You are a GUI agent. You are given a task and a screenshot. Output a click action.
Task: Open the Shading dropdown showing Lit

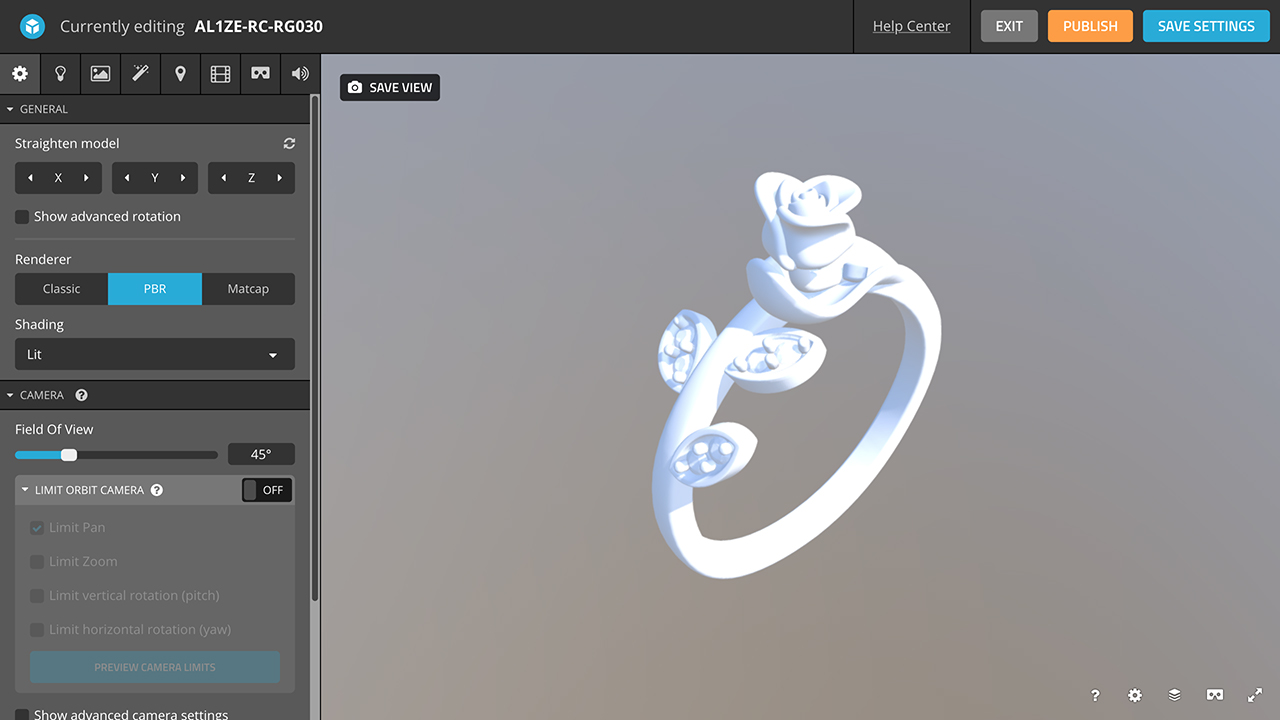pos(155,355)
